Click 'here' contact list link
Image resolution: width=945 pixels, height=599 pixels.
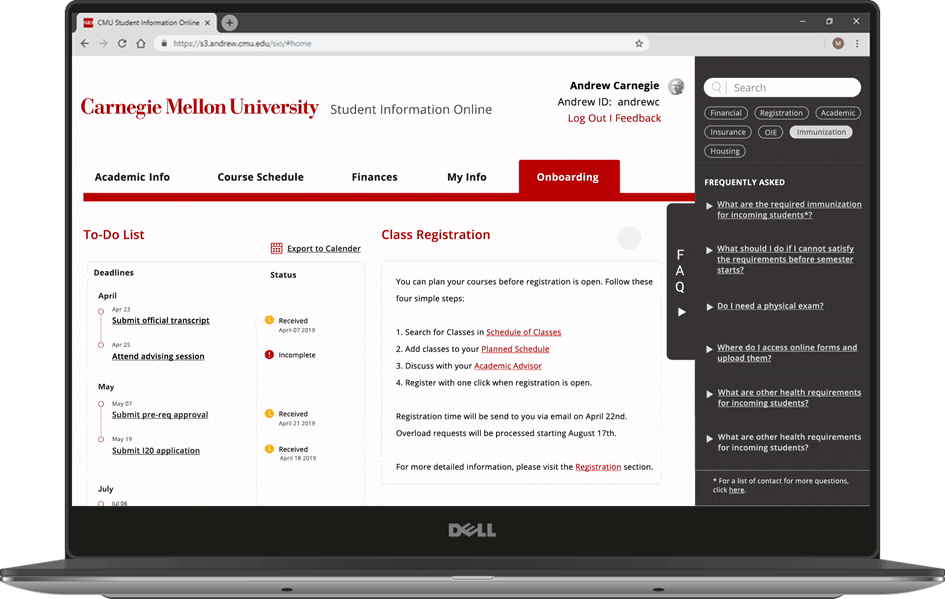[736, 490]
